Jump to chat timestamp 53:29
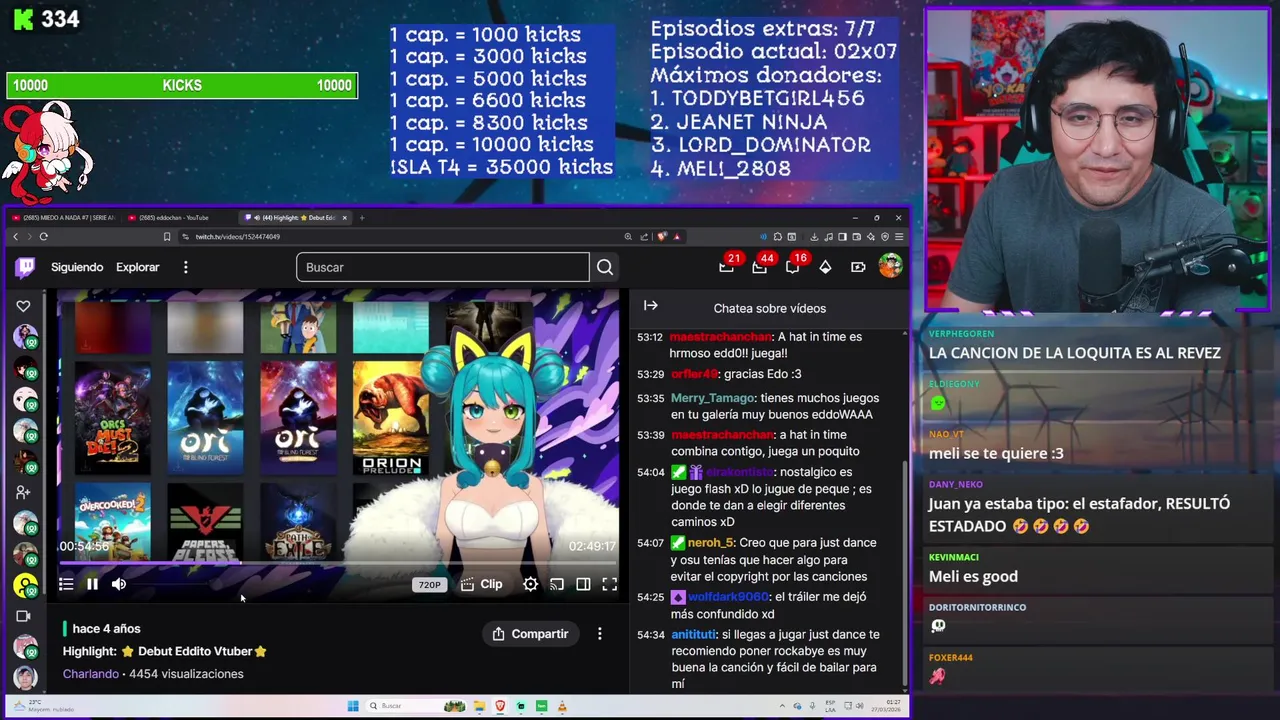 click(x=650, y=374)
